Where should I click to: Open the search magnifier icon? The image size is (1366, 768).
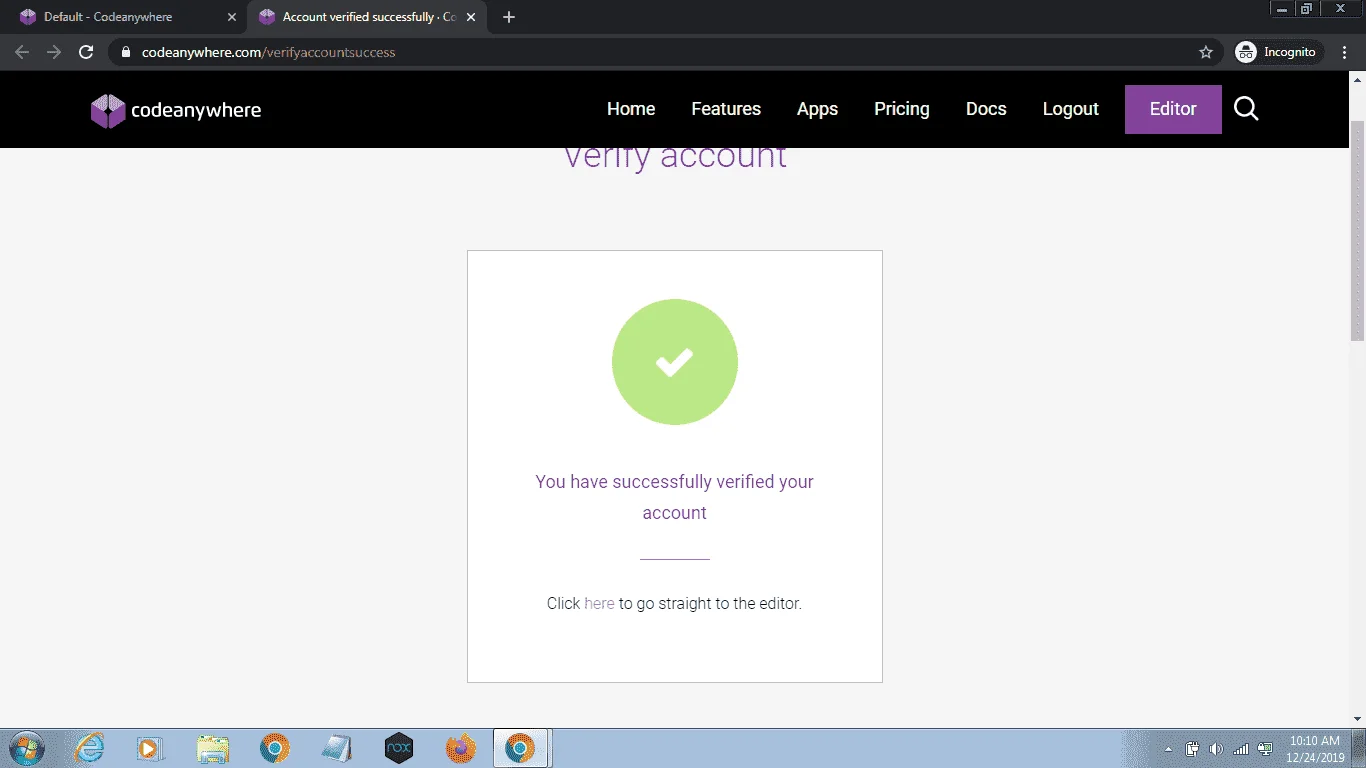click(x=1246, y=109)
